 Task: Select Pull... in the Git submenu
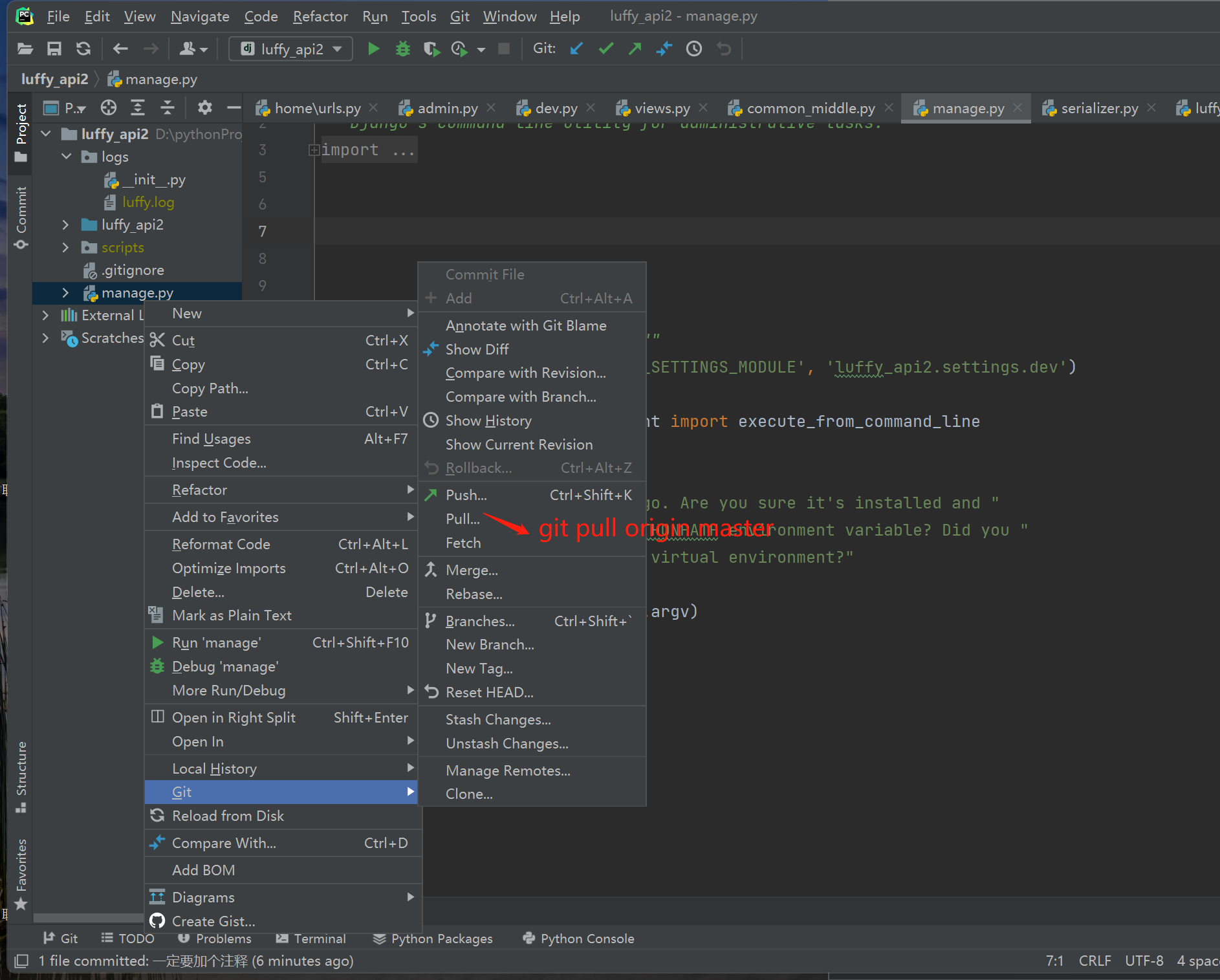(x=463, y=519)
